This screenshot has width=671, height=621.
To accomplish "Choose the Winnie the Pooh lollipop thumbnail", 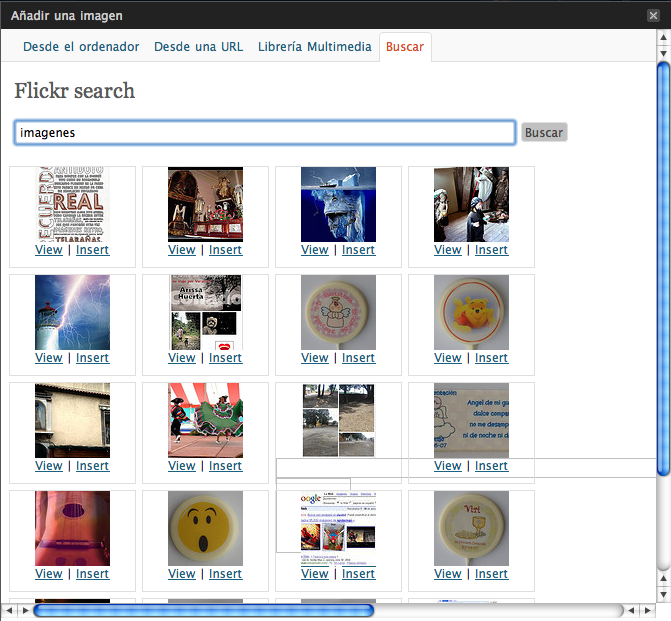I will tap(471, 312).
